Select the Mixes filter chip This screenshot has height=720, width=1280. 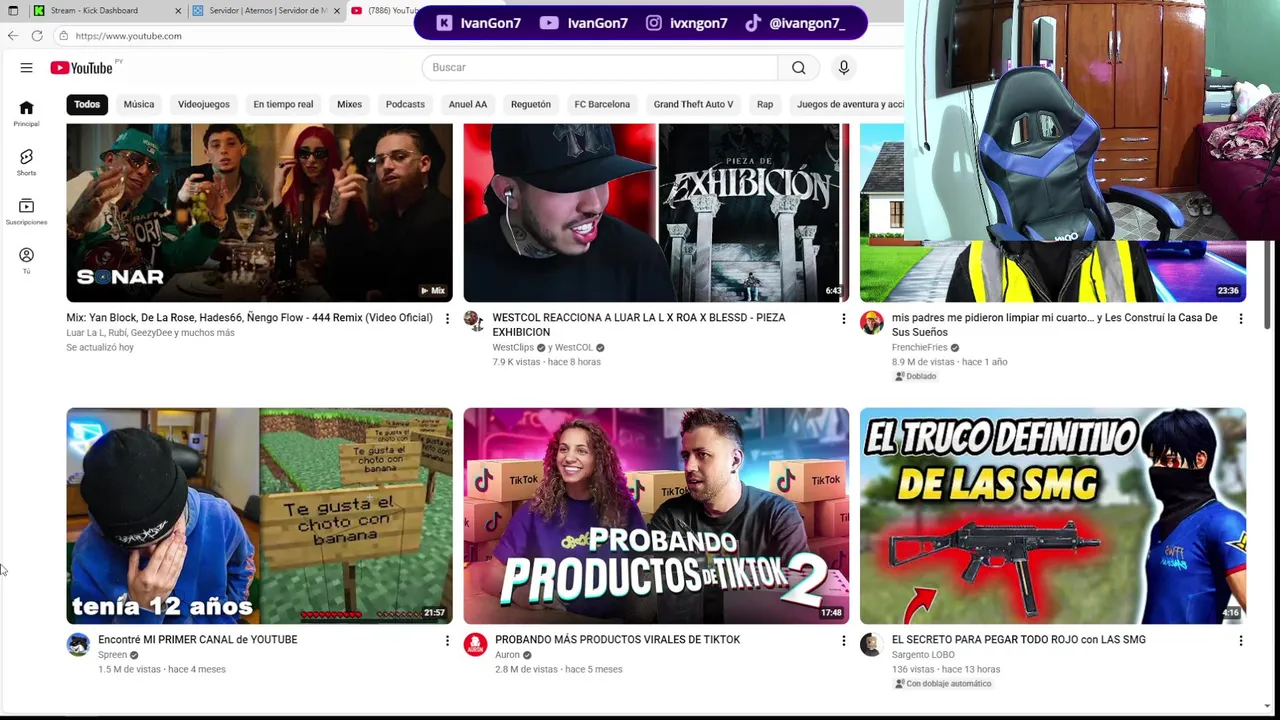[x=349, y=104]
